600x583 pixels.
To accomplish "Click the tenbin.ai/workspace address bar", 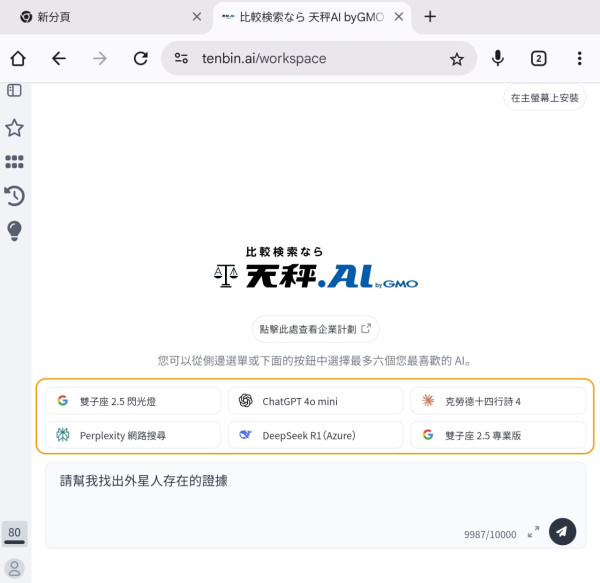I will [319, 59].
